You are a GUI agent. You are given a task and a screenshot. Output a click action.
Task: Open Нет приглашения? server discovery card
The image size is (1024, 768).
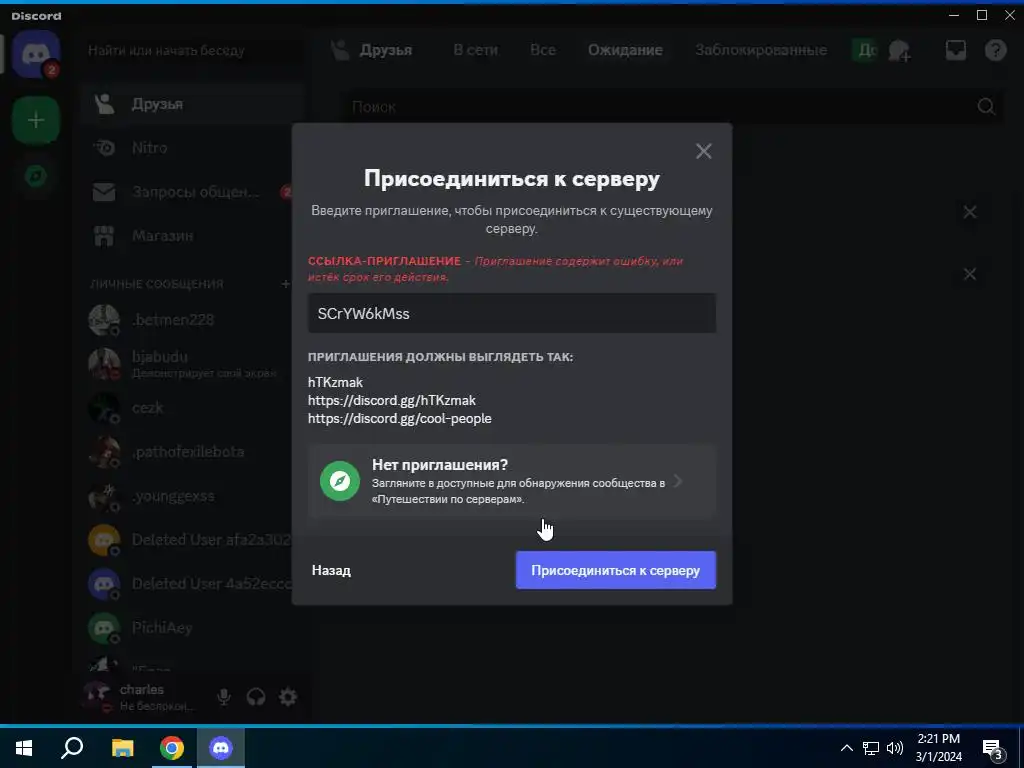(x=511, y=481)
